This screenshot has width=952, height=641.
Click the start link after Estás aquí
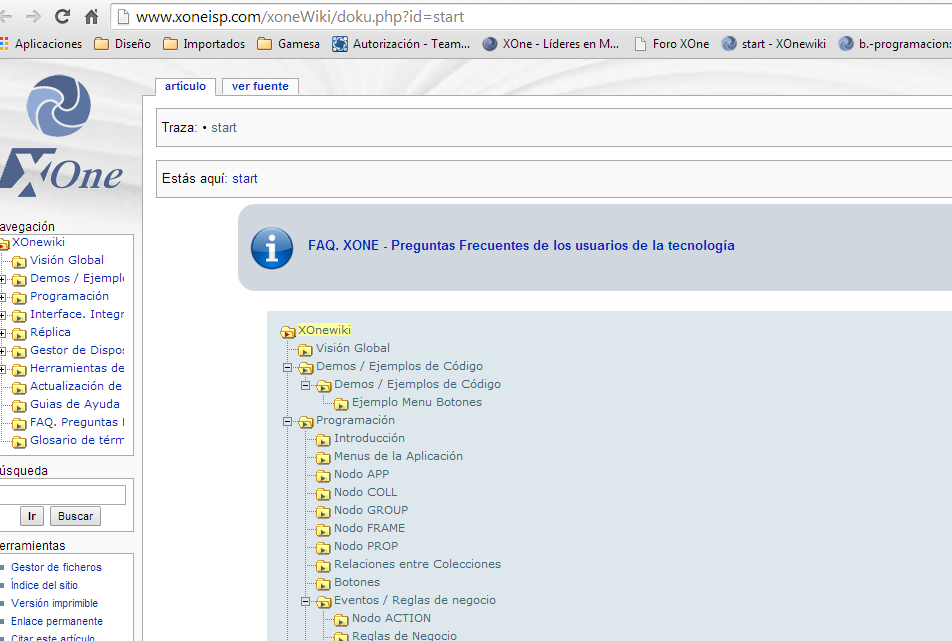[x=245, y=178]
